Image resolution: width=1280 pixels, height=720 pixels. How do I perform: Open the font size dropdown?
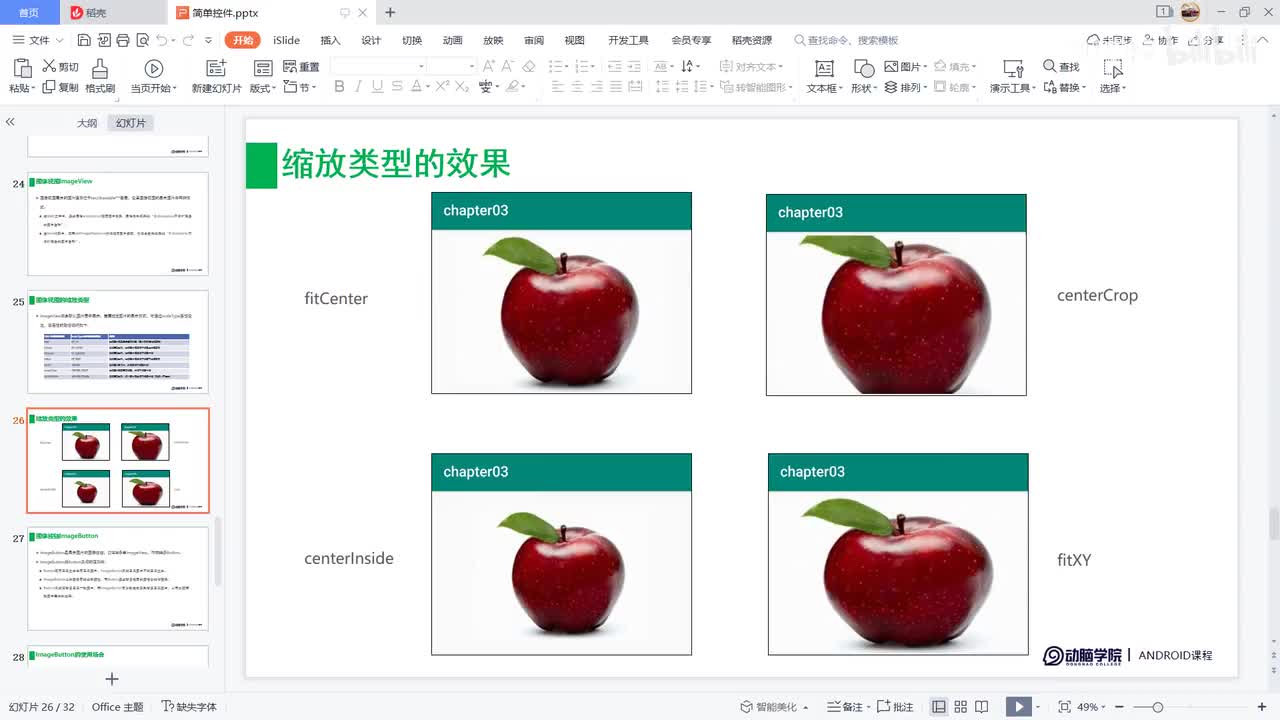pyautogui.click(x=472, y=66)
